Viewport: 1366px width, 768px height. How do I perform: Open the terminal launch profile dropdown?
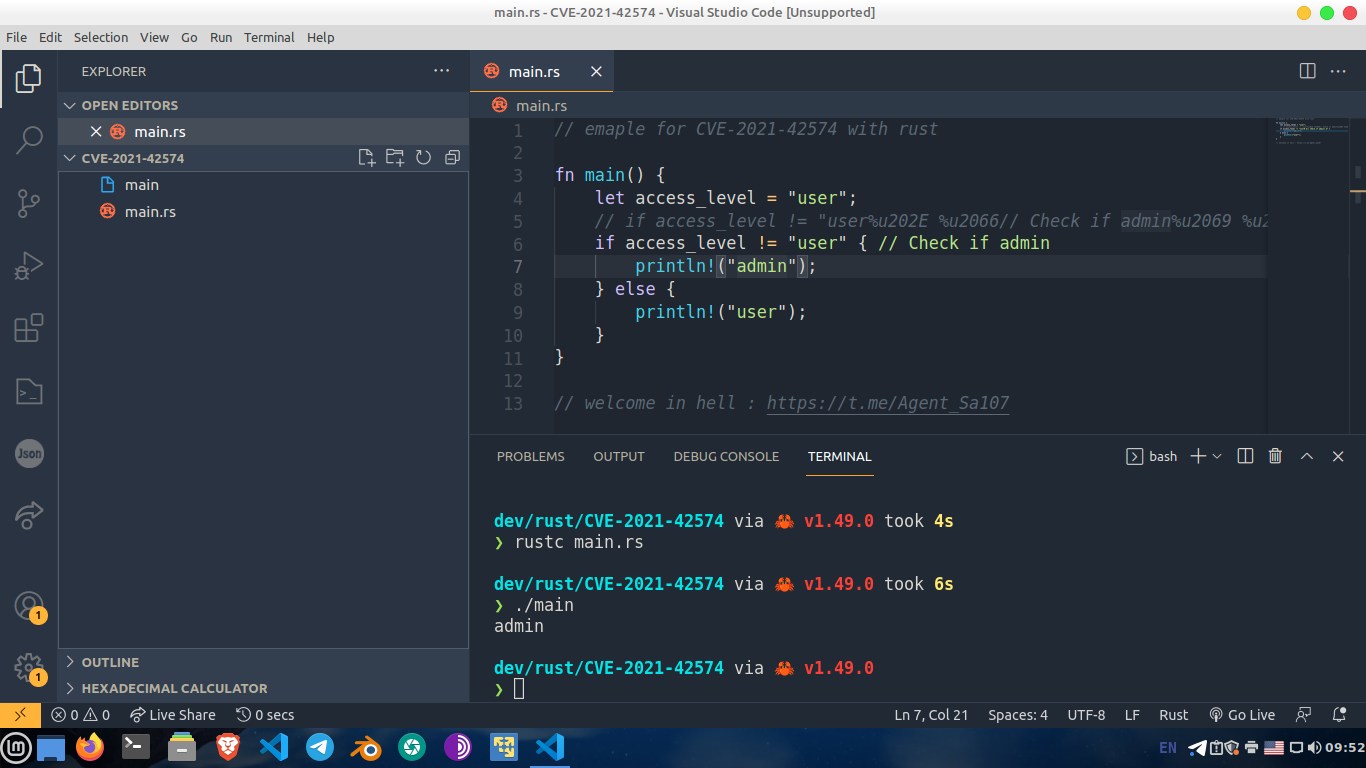point(1217,456)
